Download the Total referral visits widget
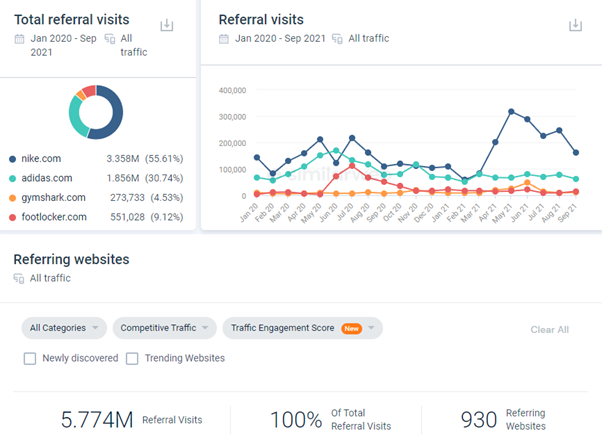This screenshot has height=440, width=602. pyautogui.click(x=167, y=25)
